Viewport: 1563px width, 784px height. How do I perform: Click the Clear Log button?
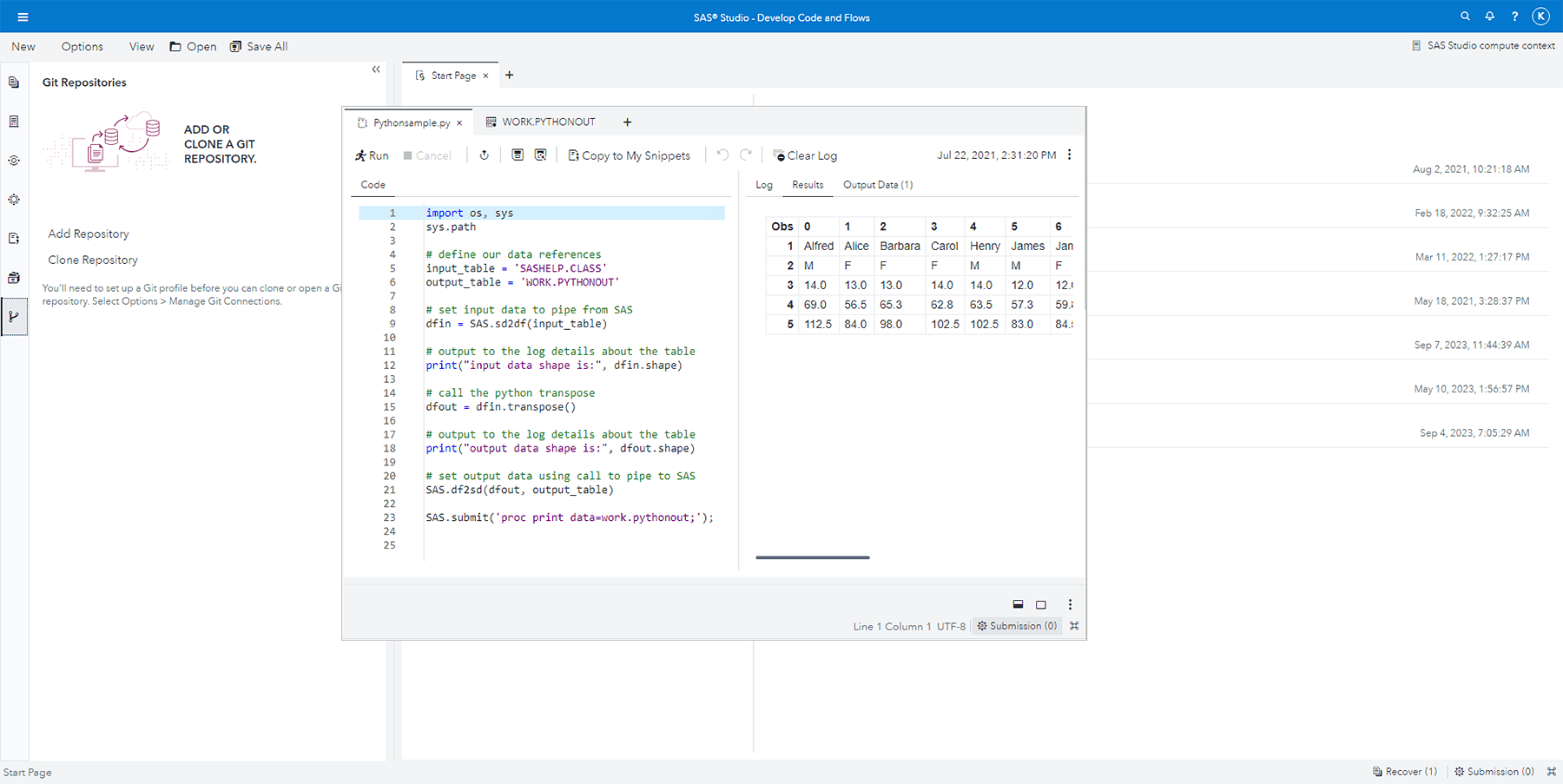[x=805, y=155]
